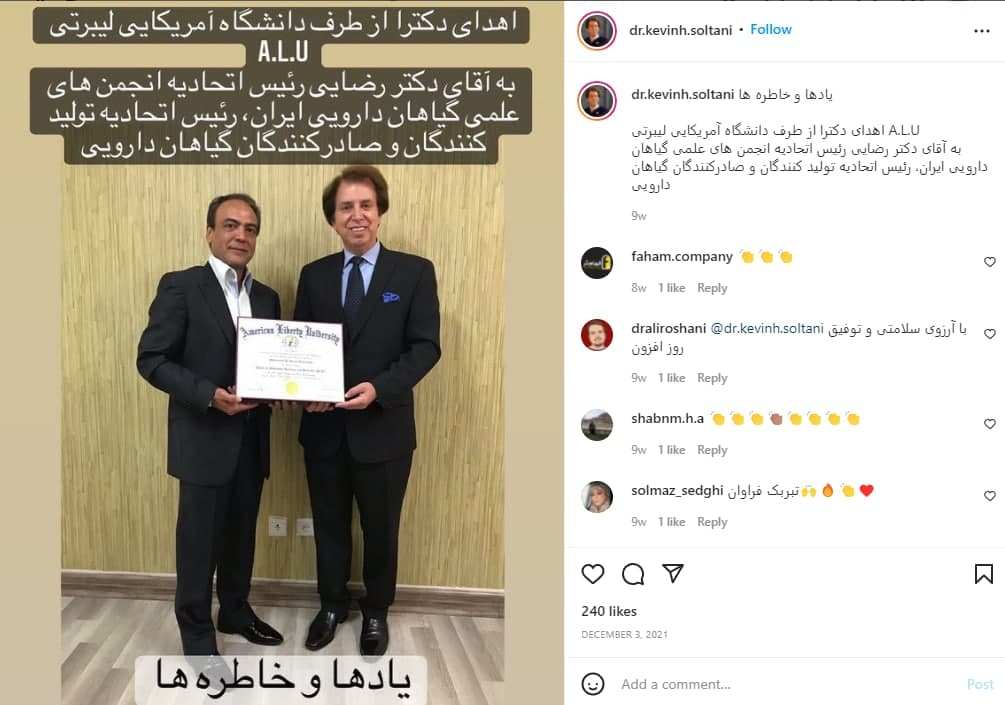1005x705 pixels.
Task: Like solmaz_sedghi's comment heart
Action: click(x=990, y=495)
